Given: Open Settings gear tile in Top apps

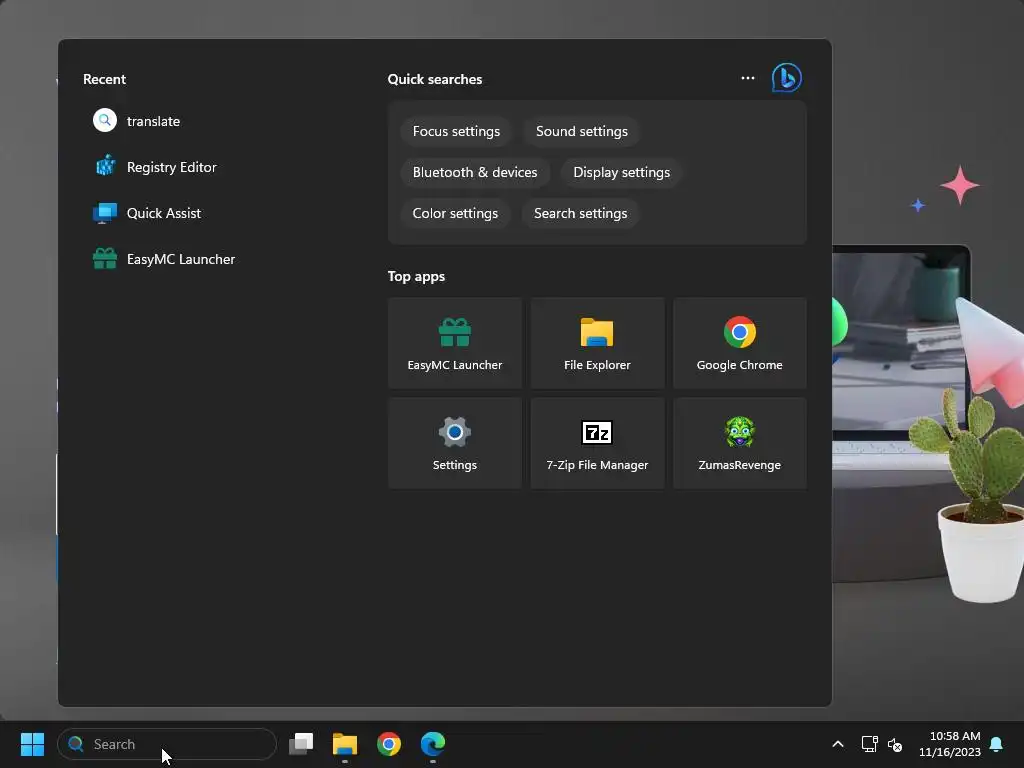Looking at the screenshot, I should pyautogui.click(x=455, y=443).
